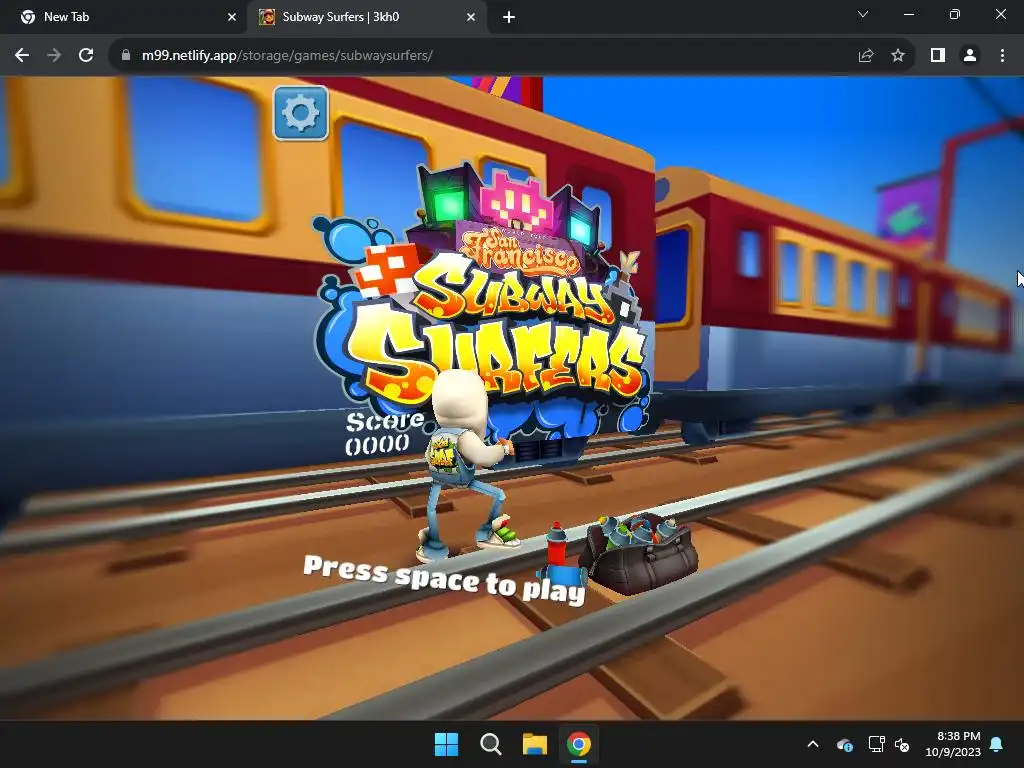Toggle the browser side panel
Image resolution: width=1024 pixels, height=768 pixels.
(x=938, y=56)
